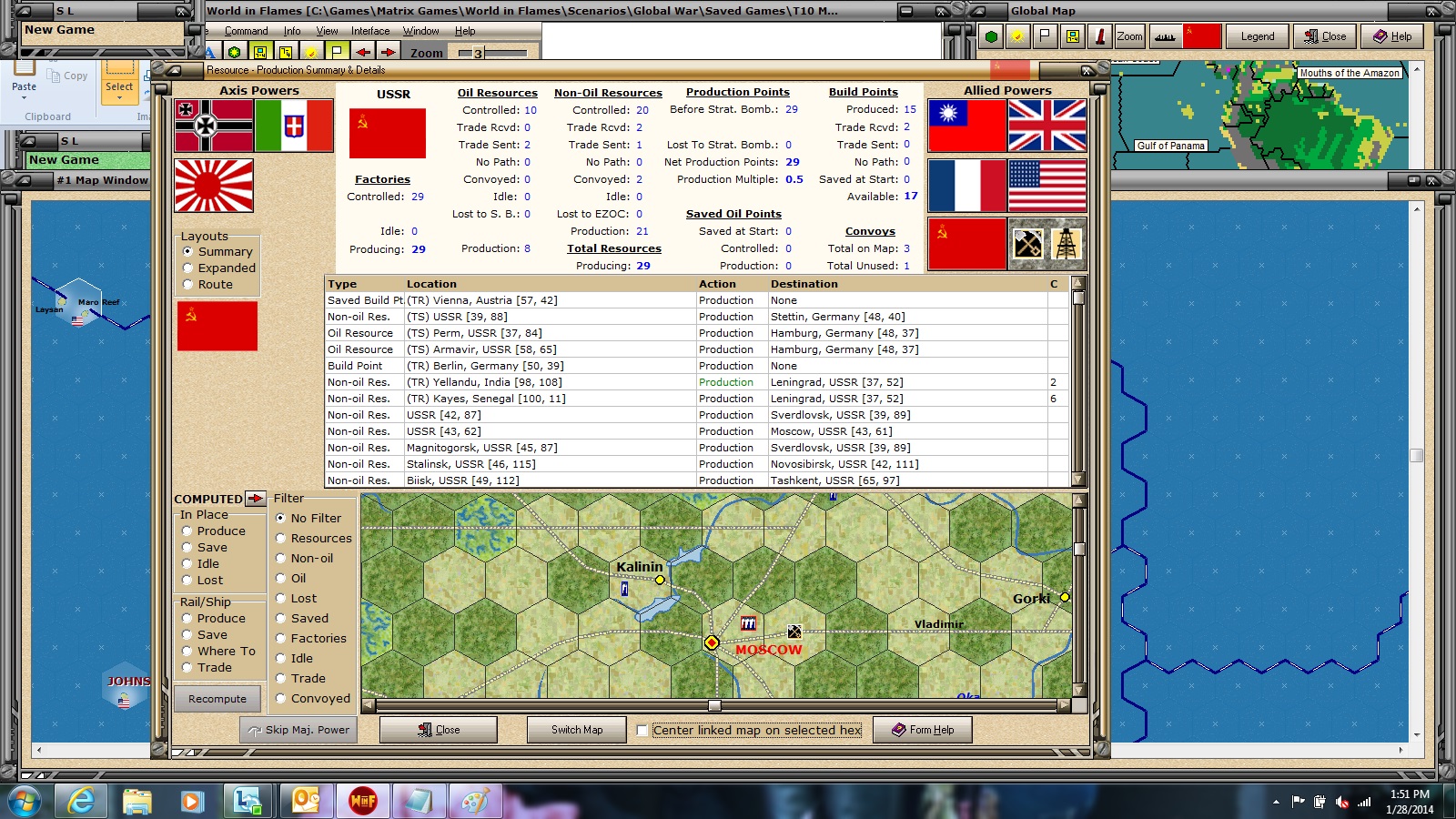1456x819 pixels.
Task: Open Windows Explorer from the taskbar
Action: (136, 801)
